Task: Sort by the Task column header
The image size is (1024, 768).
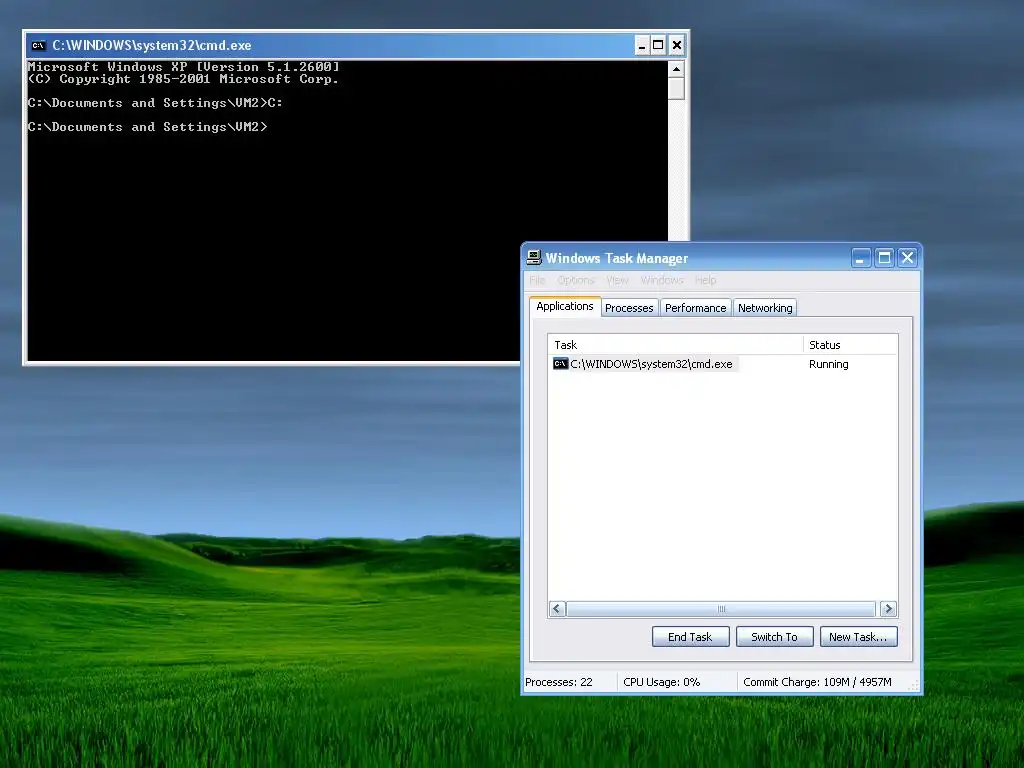Action: (x=675, y=345)
